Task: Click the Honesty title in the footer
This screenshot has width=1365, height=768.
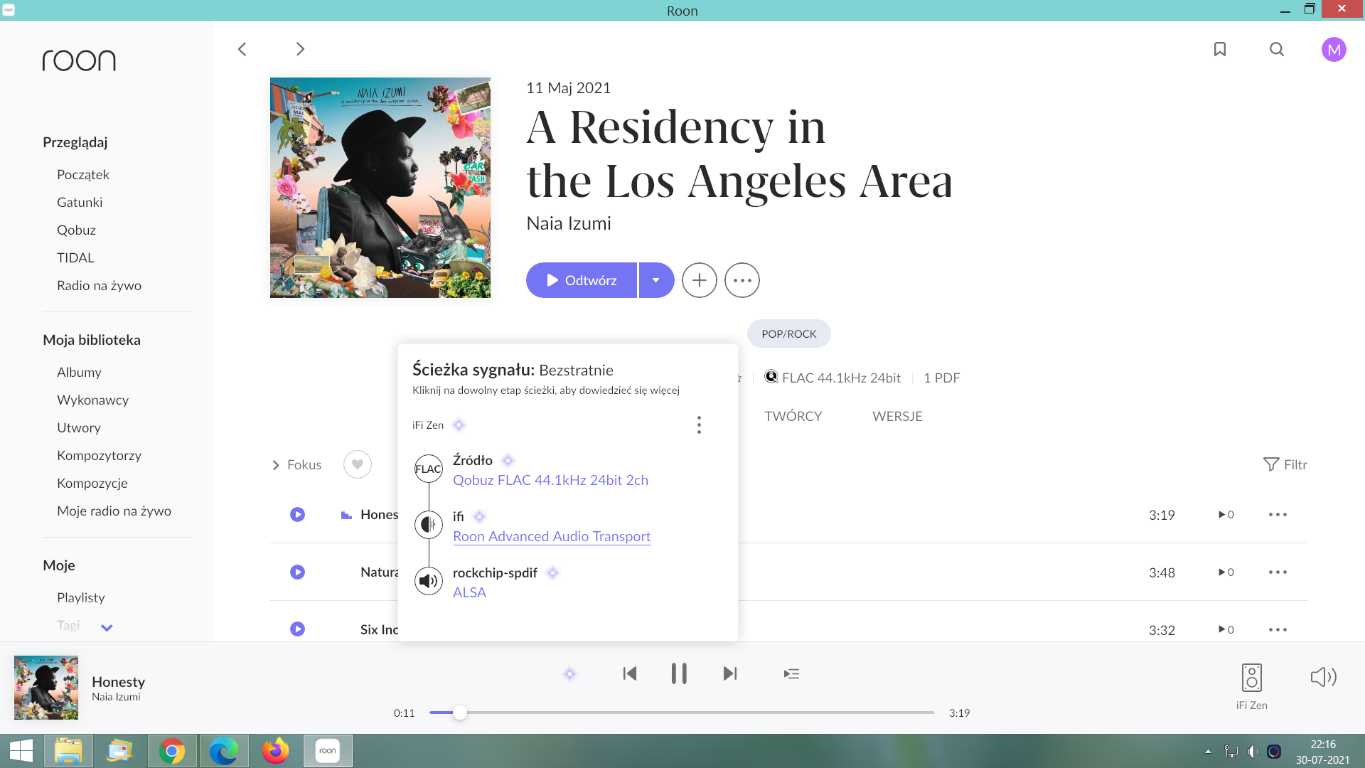Action: (x=118, y=682)
